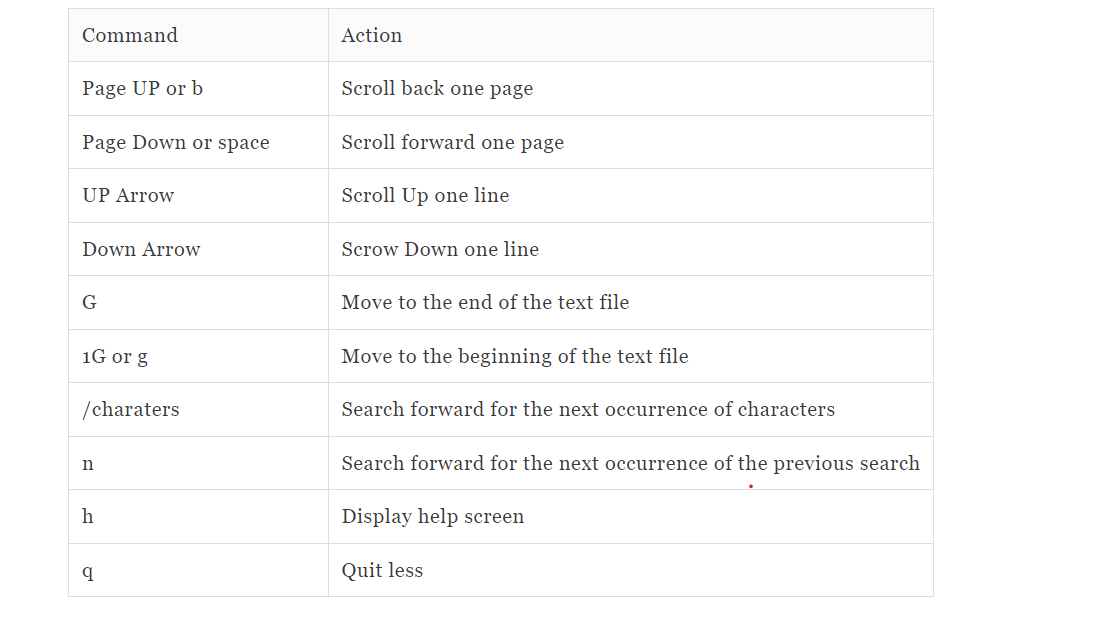
Task: Click the "h" command cell
Action: (88, 517)
